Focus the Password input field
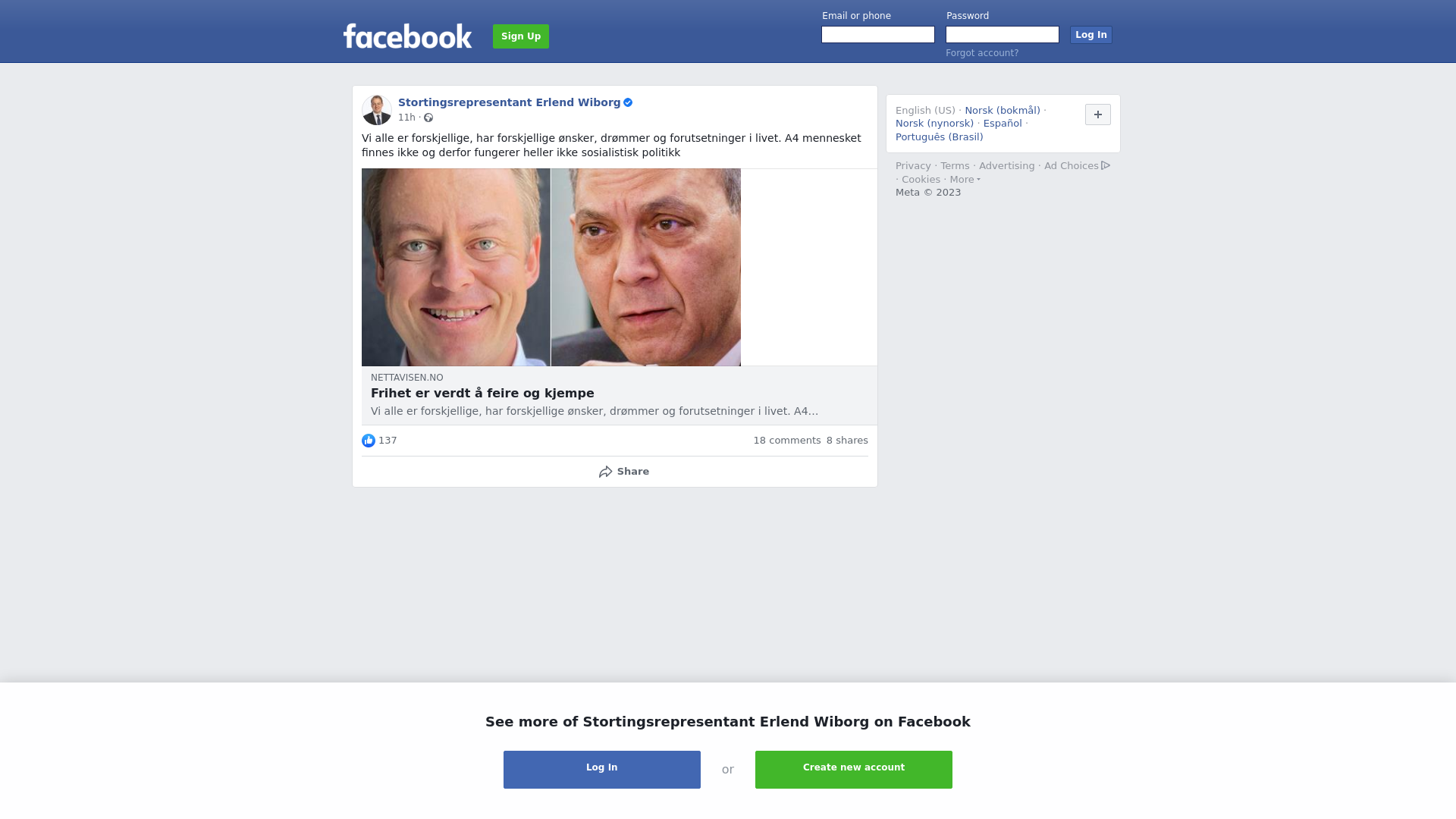Viewport: 1456px width, 819px height. point(1003,35)
